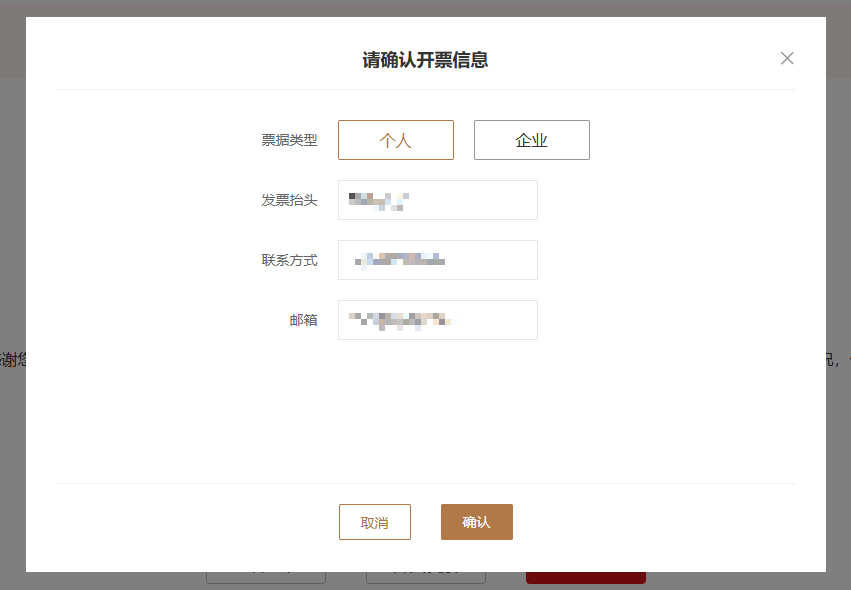Select the 企业 invoice type option
The width and height of the screenshot is (851, 590).
pyautogui.click(x=531, y=140)
